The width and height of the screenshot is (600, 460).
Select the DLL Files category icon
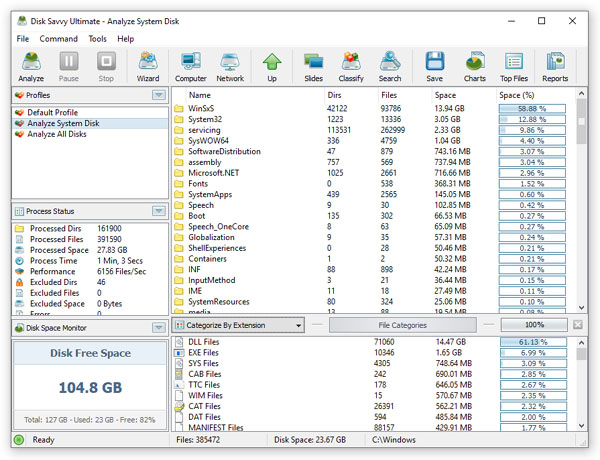(179, 342)
